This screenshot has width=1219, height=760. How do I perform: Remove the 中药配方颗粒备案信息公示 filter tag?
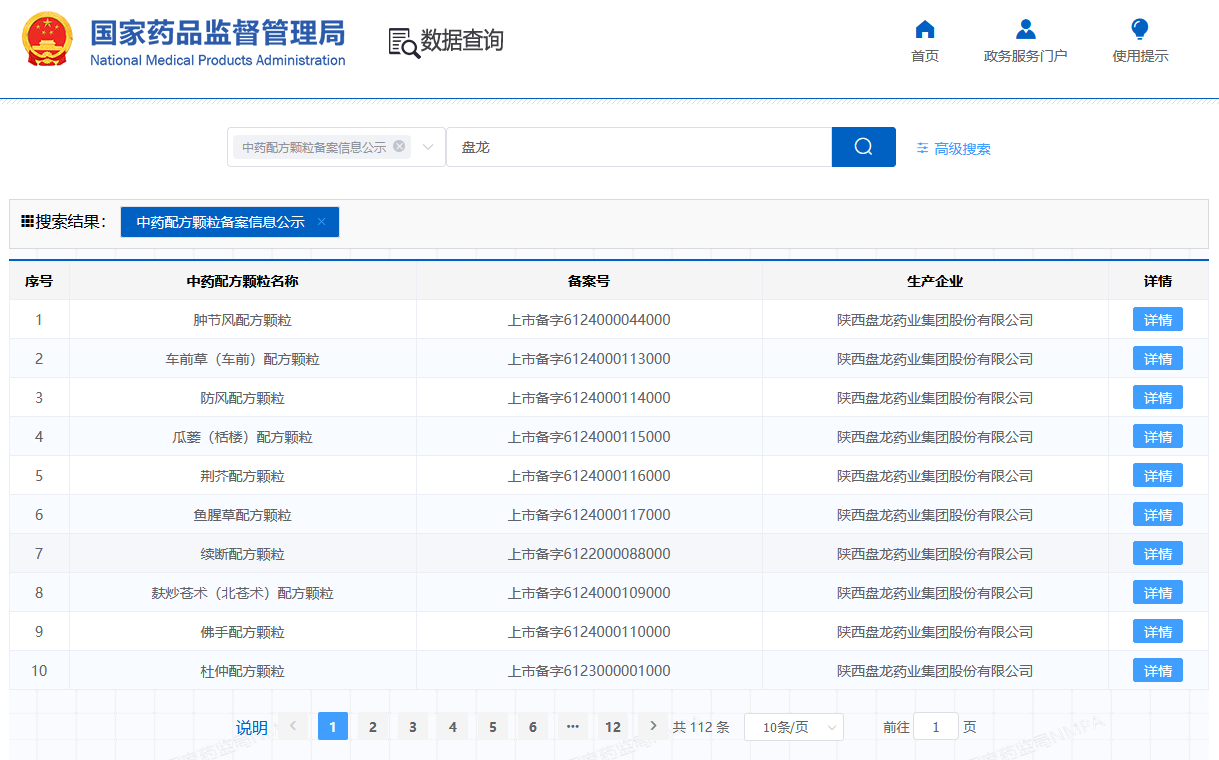399,146
